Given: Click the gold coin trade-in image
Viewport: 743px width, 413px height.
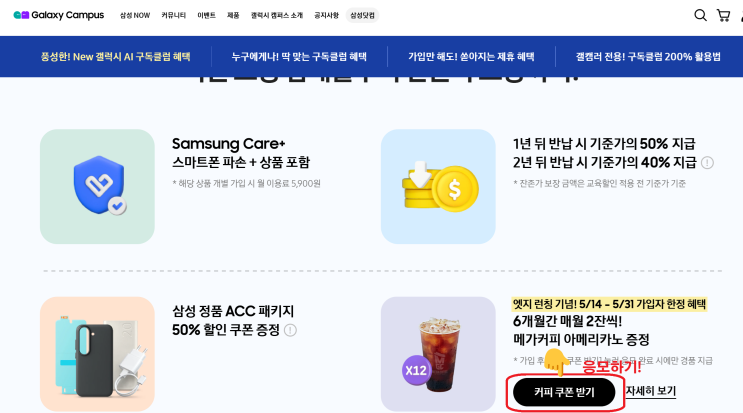Looking at the screenshot, I should point(438,187).
